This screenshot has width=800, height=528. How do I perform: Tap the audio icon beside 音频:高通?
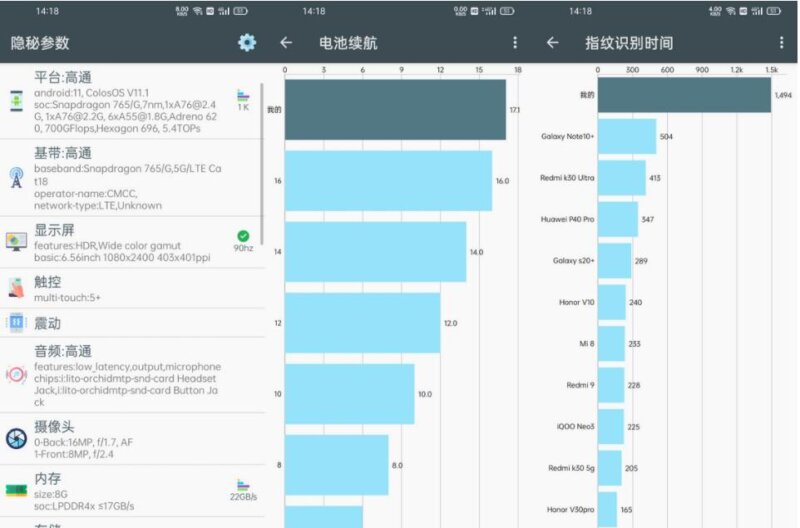(16, 374)
